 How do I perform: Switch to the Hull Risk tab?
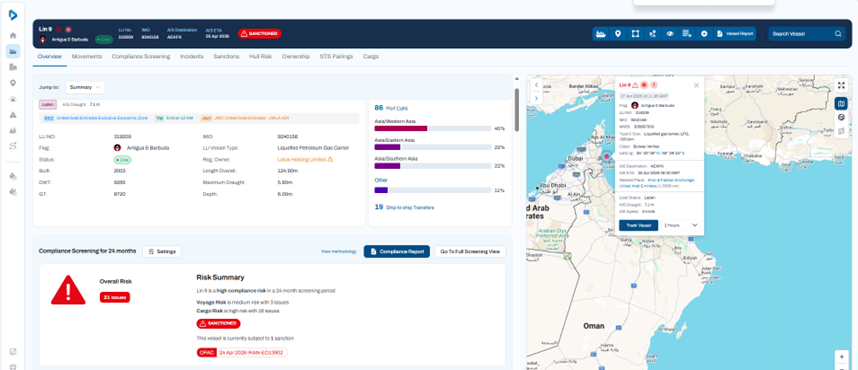(x=260, y=56)
